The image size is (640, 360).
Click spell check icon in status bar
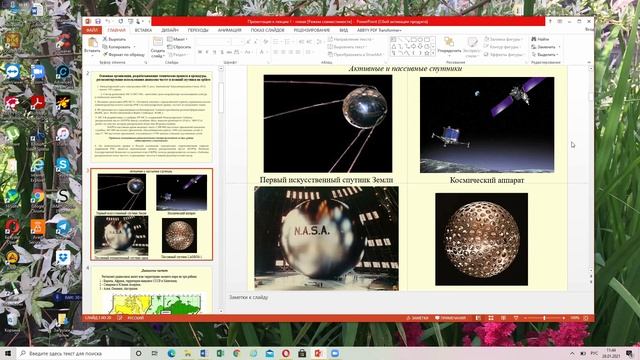coord(120,318)
